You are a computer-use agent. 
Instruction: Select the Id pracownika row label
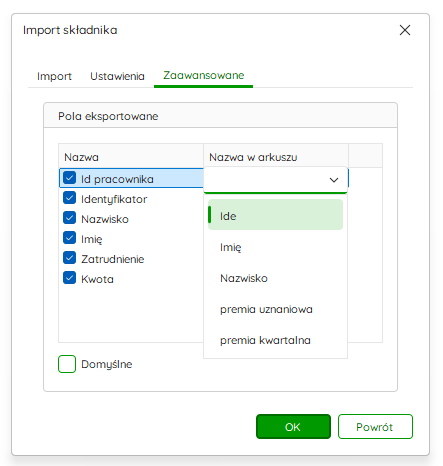point(117,179)
